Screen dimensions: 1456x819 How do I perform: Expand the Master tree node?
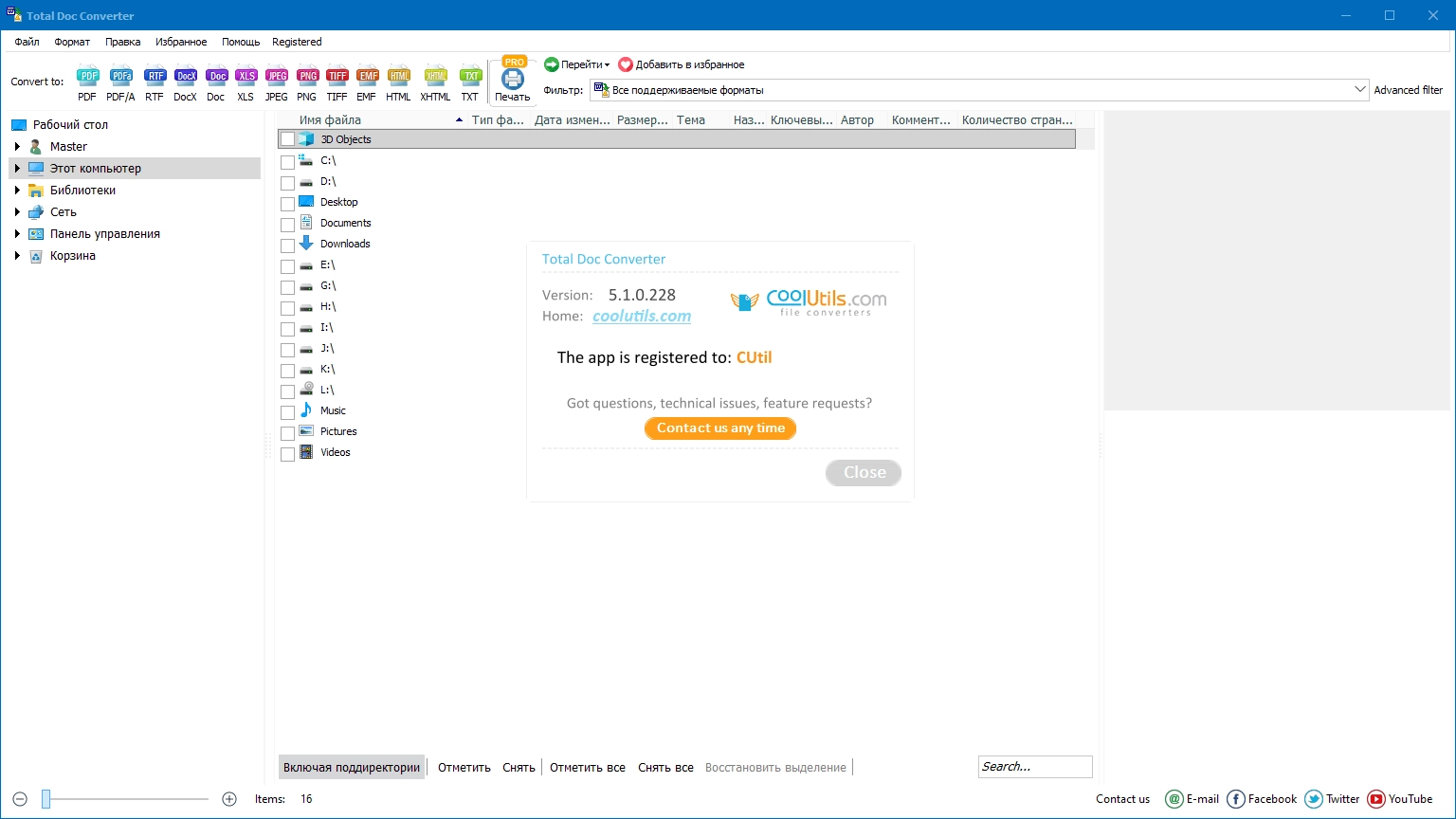tap(17, 147)
